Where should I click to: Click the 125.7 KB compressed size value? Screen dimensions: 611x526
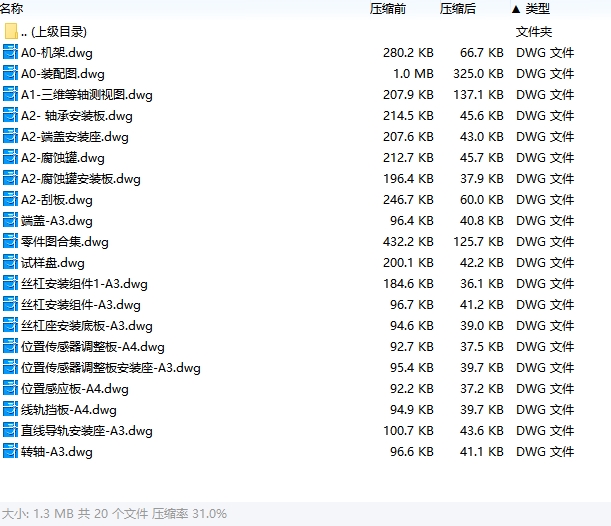[478, 242]
